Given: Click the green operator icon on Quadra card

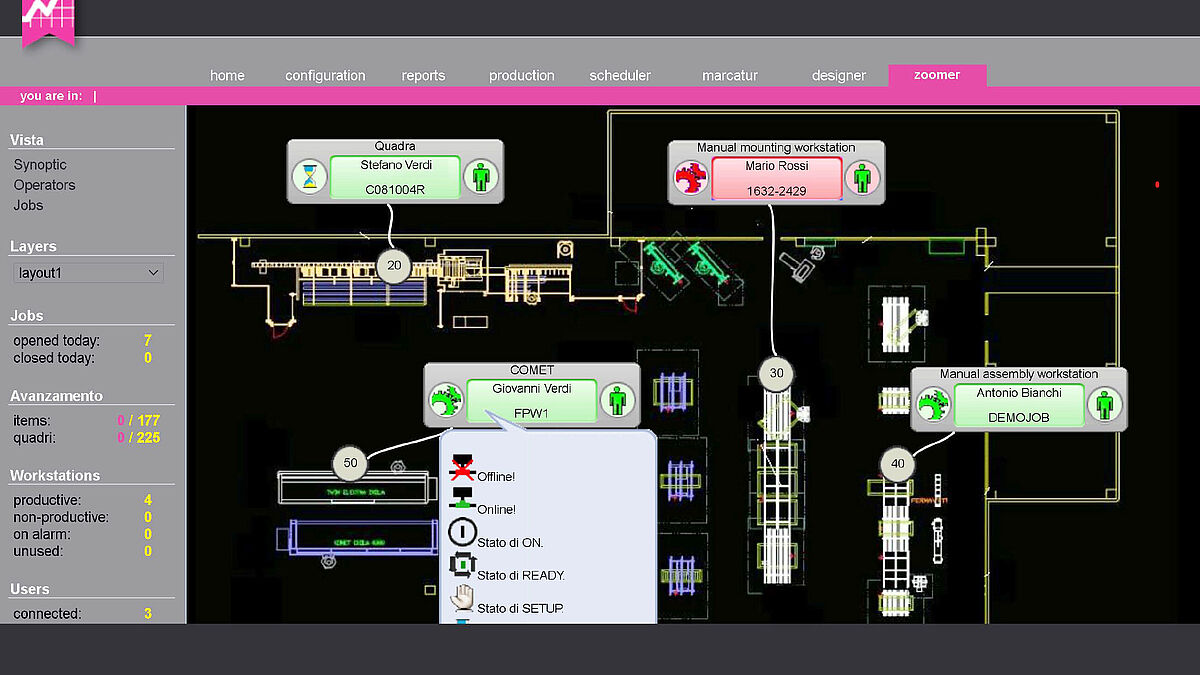Looking at the screenshot, I should (x=481, y=178).
